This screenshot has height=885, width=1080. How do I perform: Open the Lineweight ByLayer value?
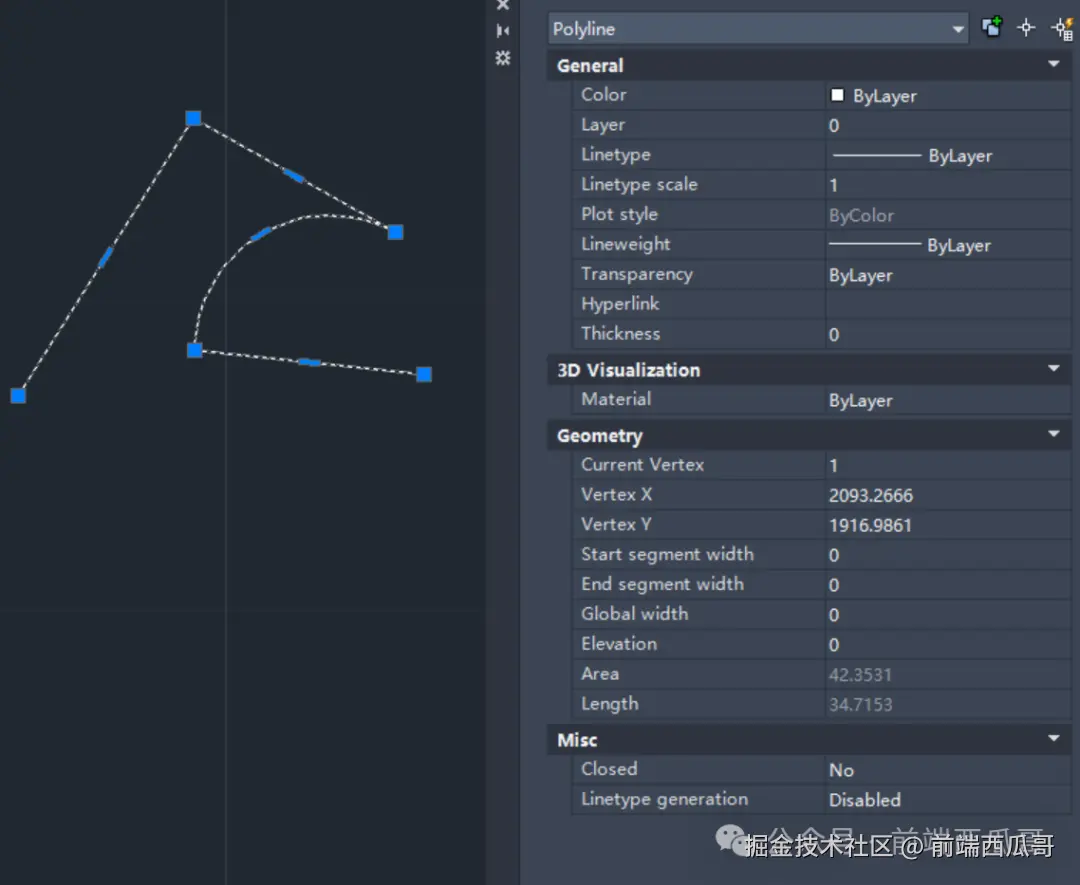click(948, 245)
